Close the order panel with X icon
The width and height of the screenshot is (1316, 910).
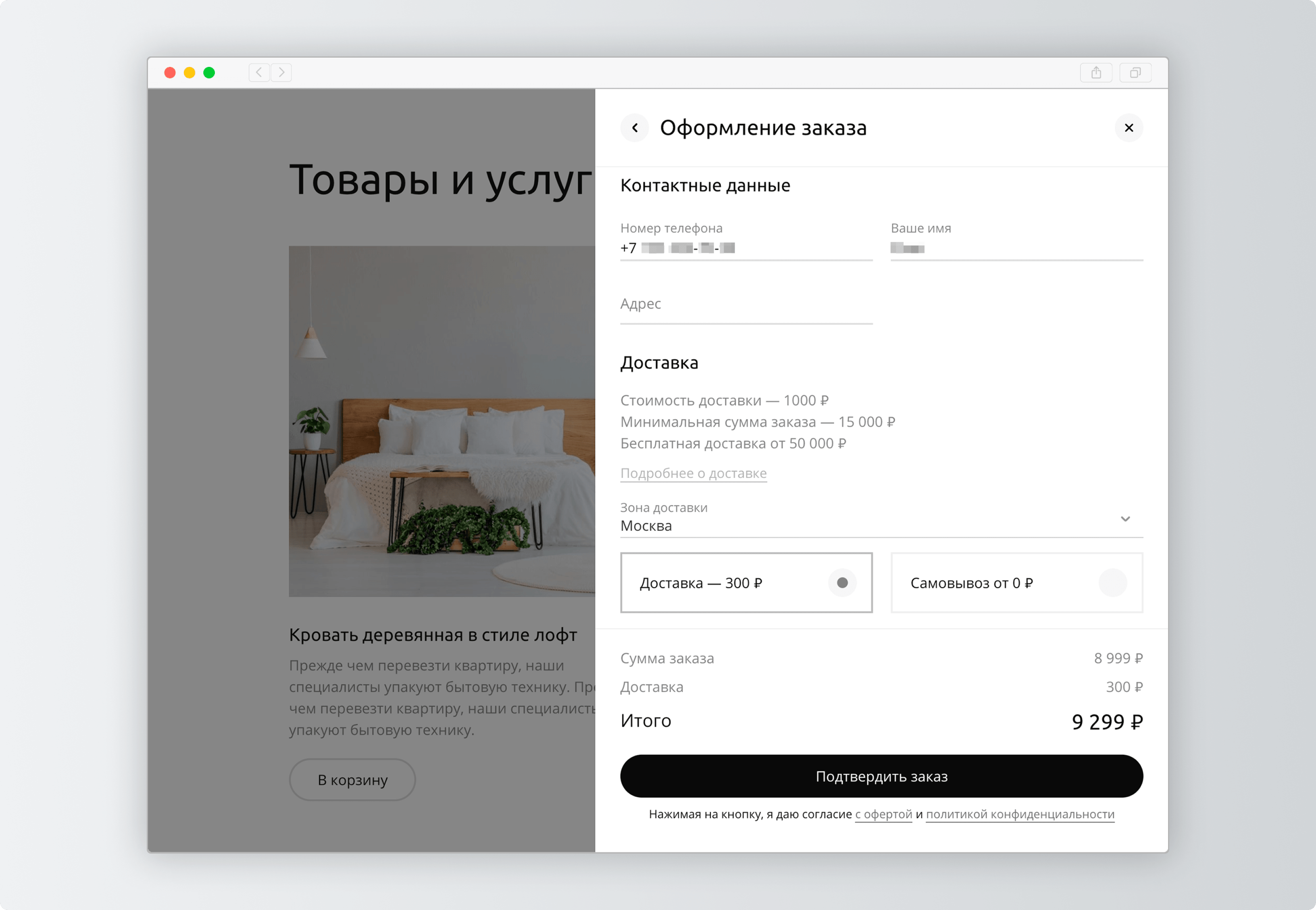pos(1129,128)
